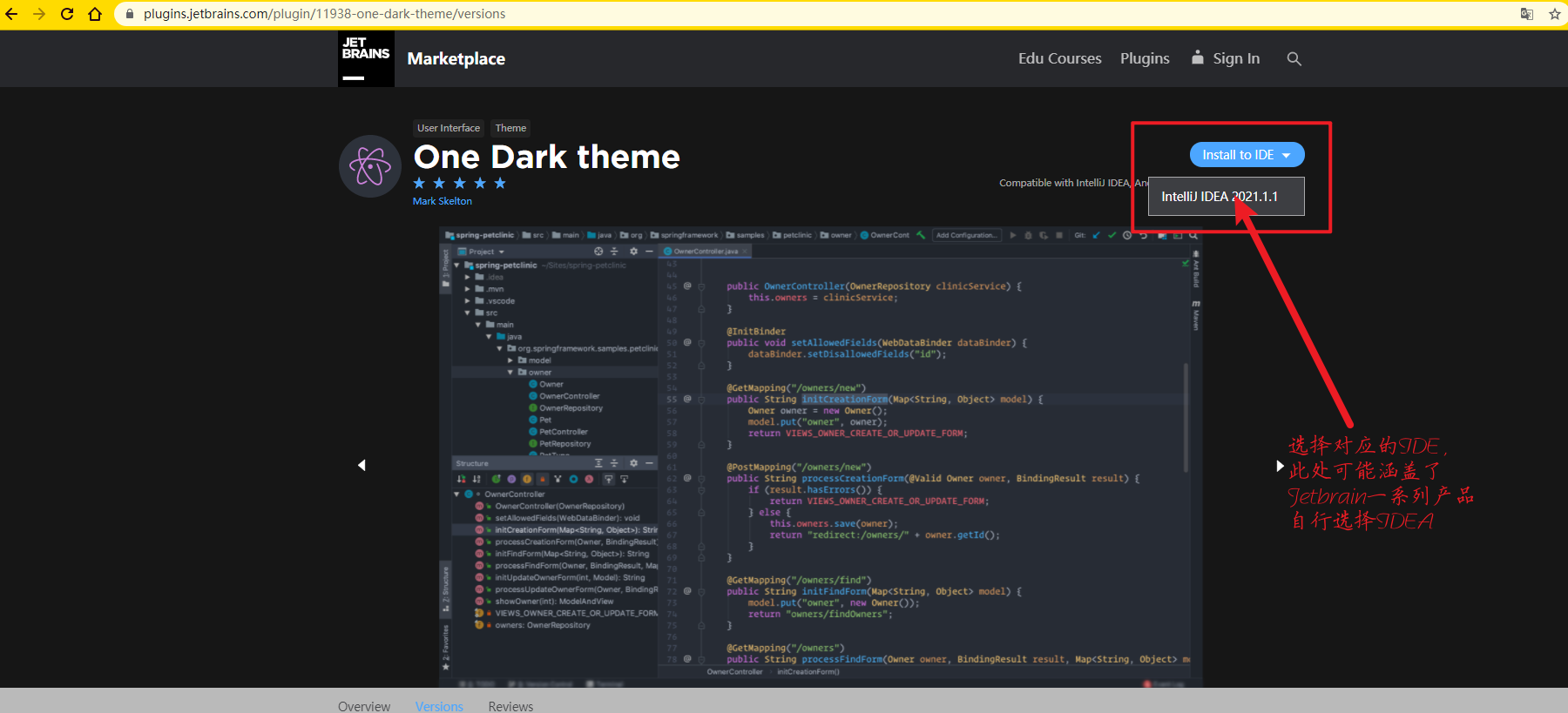
Task: Click Install to IDE dropdown button
Action: pyautogui.click(x=1247, y=154)
